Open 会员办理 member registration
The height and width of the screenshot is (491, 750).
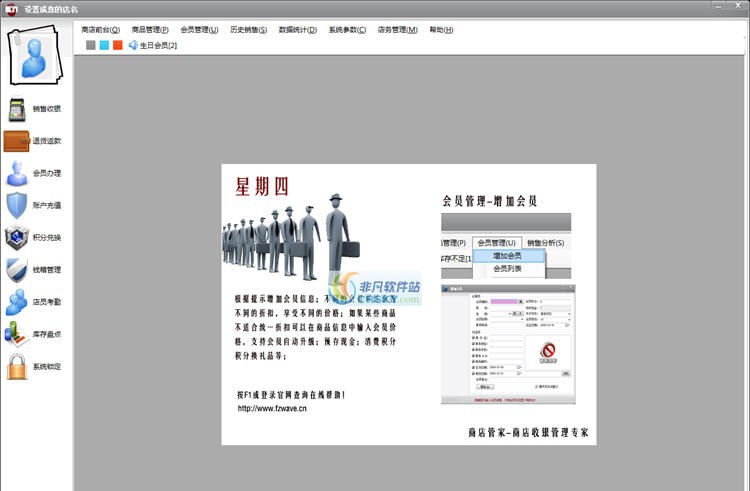[x=17, y=173]
